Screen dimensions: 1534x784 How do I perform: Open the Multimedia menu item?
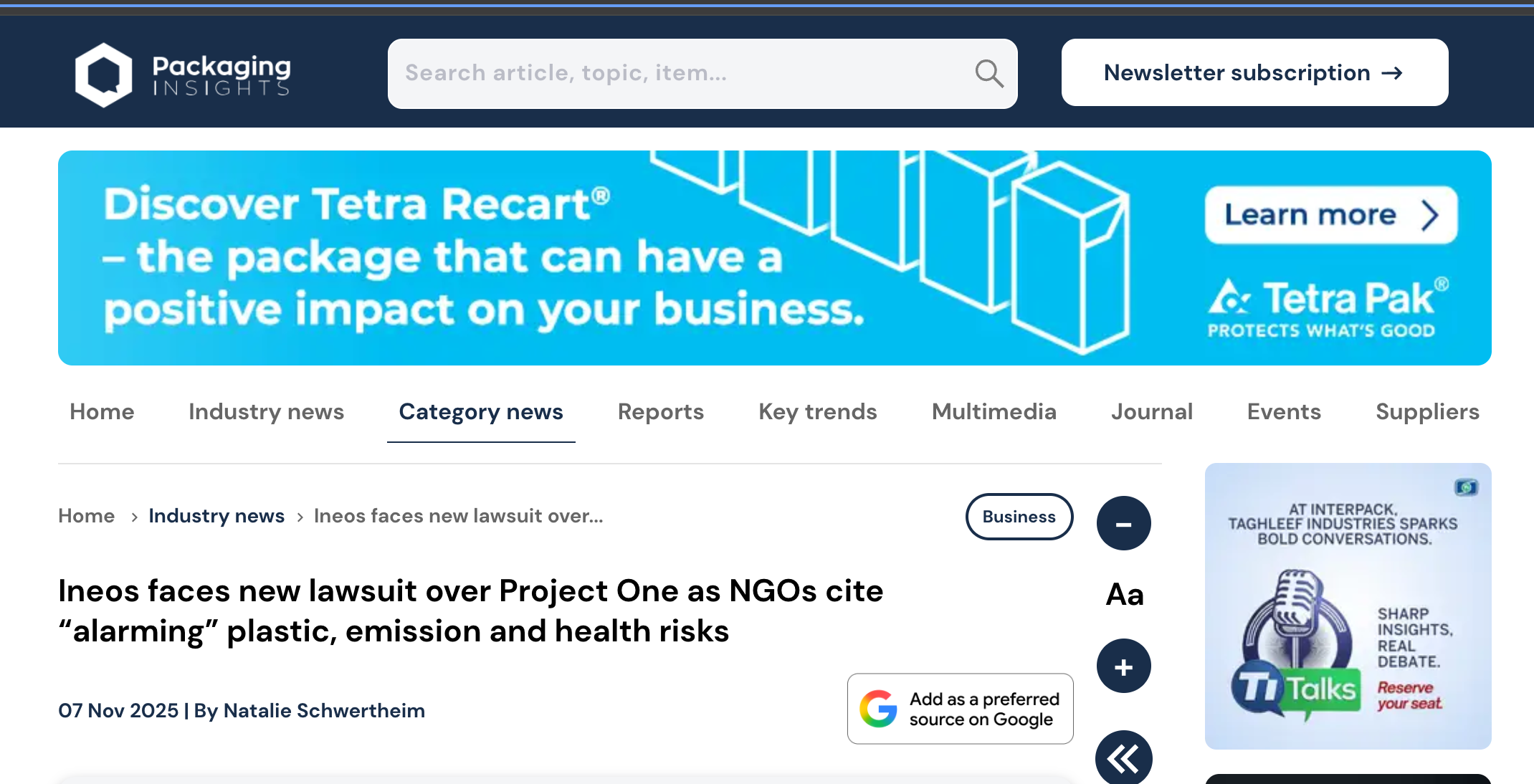(994, 411)
